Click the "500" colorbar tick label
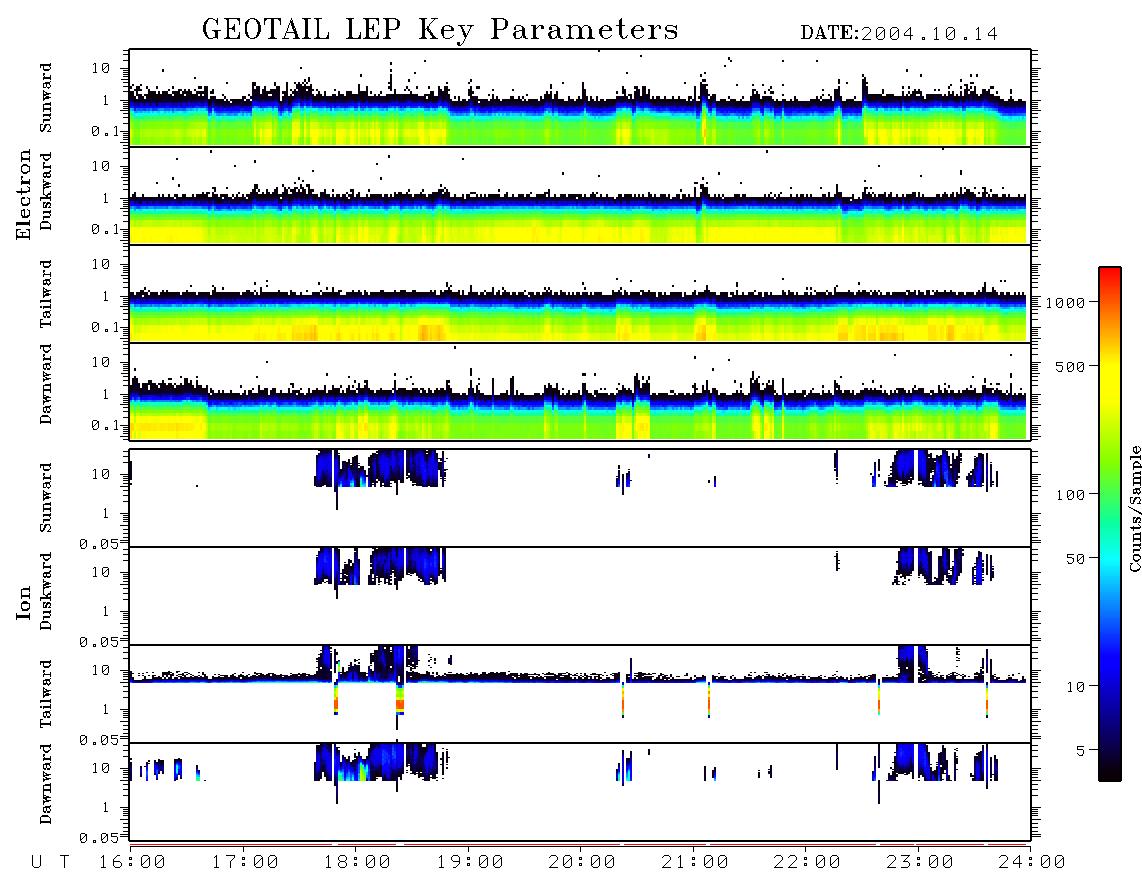1142x880 pixels. pyautogui.click(x=1070, y=366)
